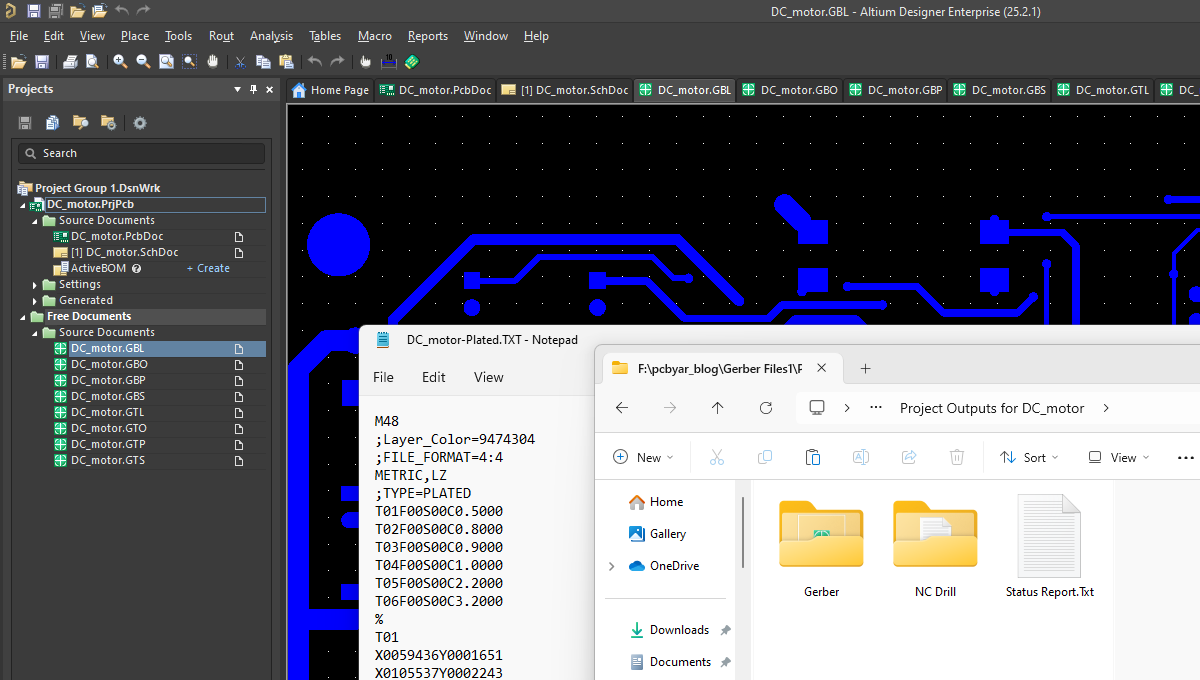
Task: Open the Projects panel dropdown arrow
Action: coord(238,89)
